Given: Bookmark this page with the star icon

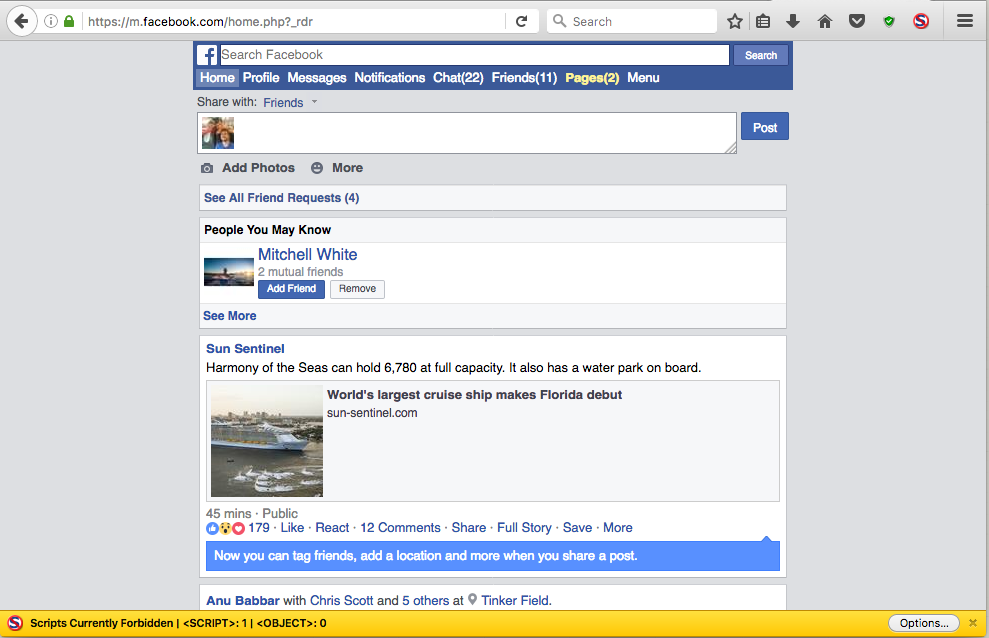Looking at the screenshot, I should [734, 21].
